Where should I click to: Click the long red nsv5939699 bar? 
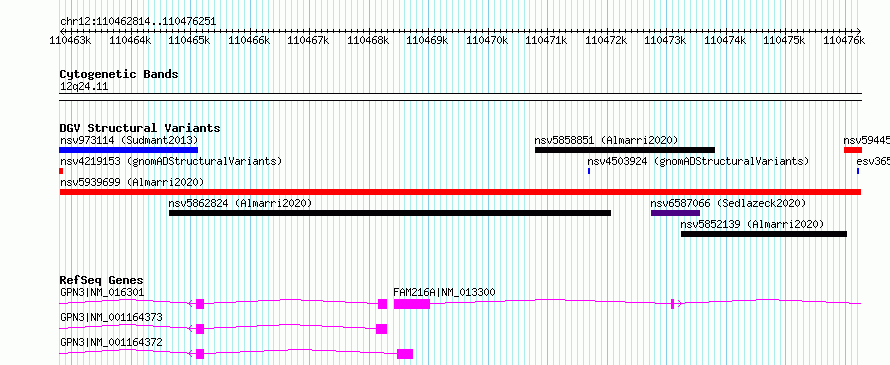460,192
